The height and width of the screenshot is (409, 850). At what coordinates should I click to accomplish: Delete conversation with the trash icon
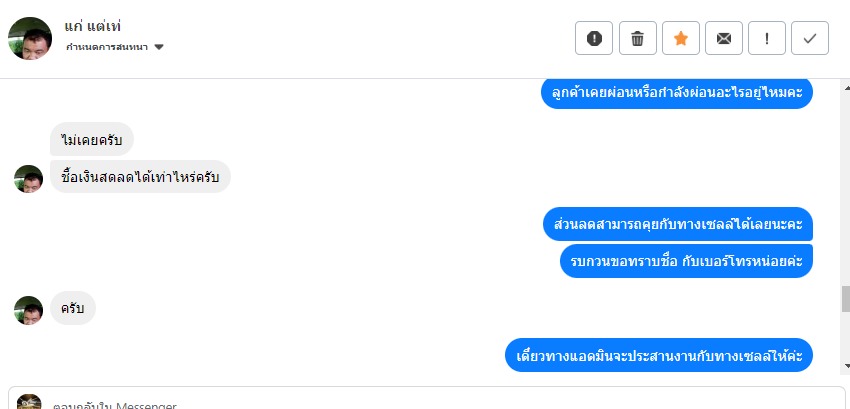coord(637,38)
